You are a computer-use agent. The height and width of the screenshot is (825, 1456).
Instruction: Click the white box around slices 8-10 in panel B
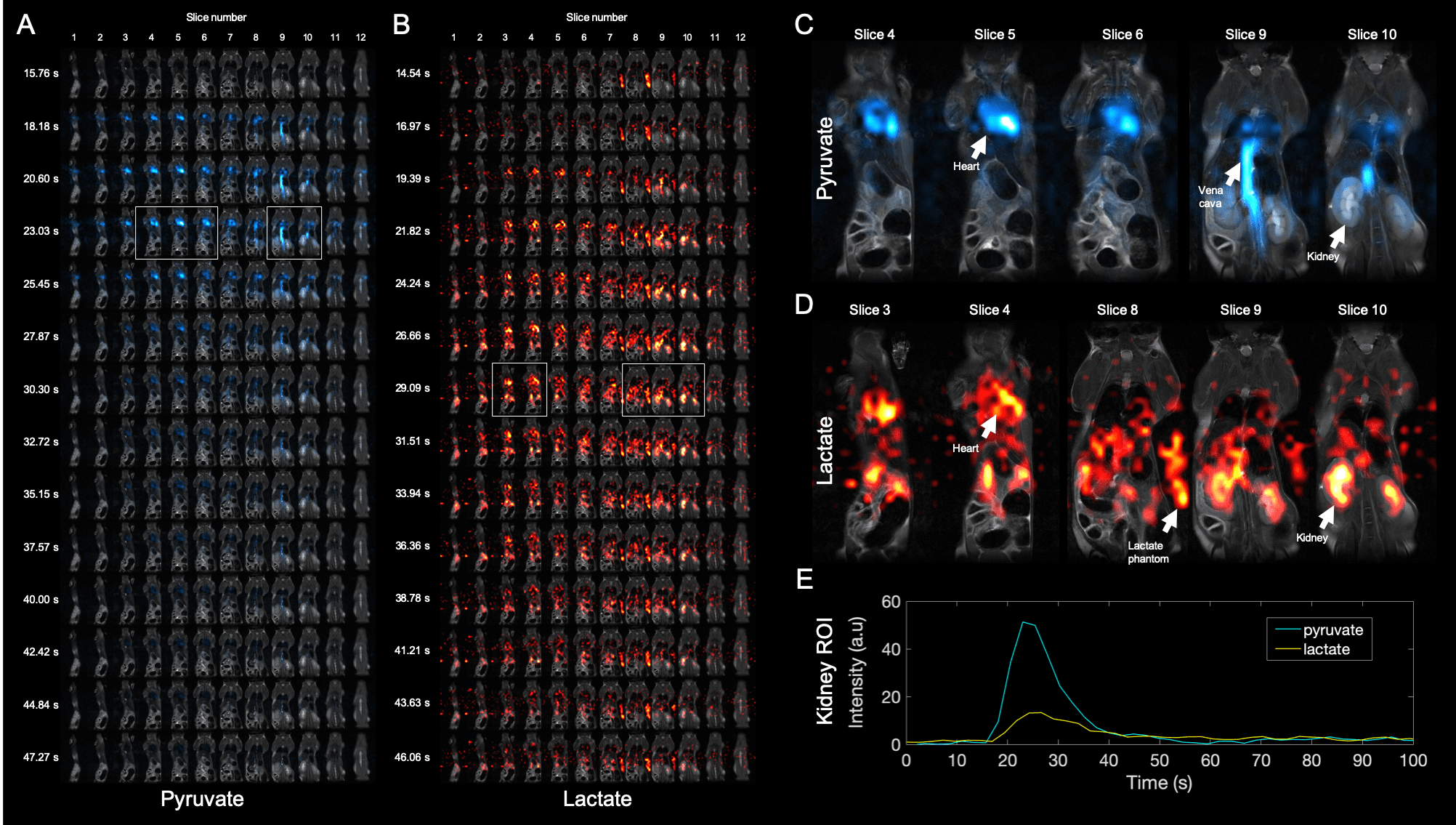(x=663, y=390)
